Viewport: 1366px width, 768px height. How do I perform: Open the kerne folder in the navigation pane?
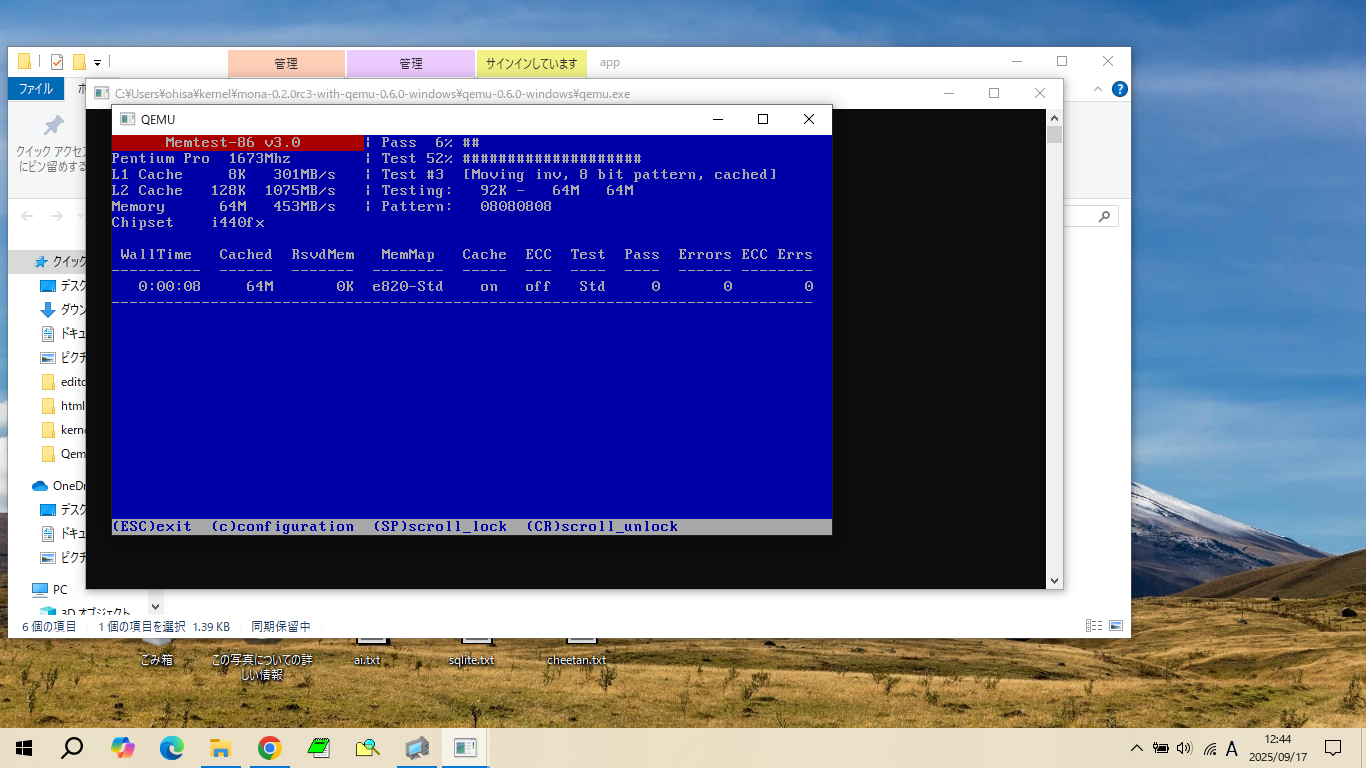click(x=63, y=430)
